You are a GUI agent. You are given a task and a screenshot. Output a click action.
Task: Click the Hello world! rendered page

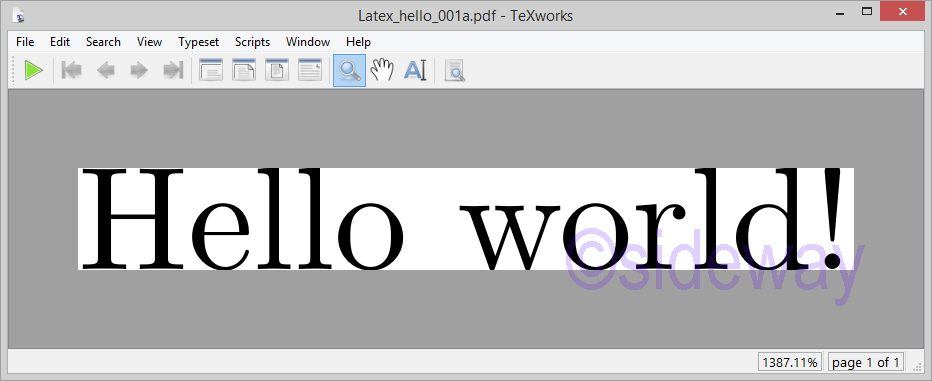[465, 219]
